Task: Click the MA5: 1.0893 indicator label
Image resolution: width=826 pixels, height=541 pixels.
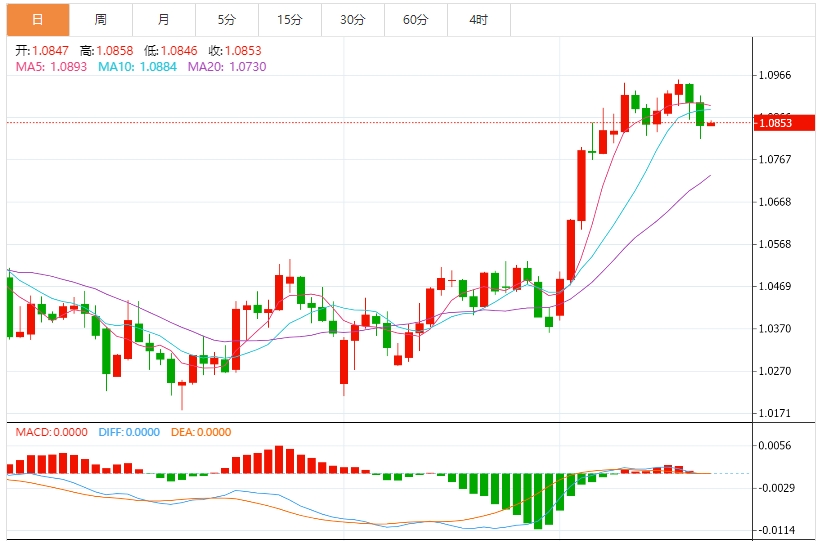Action: (51, 67)
